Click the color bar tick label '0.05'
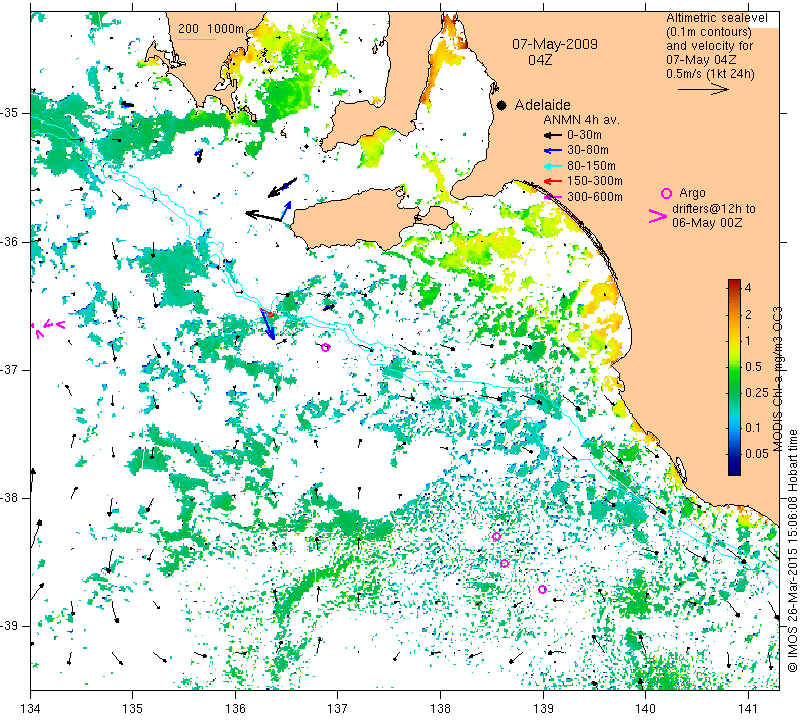The width and height of the screenshot is (800, 720). pos(756,453)
